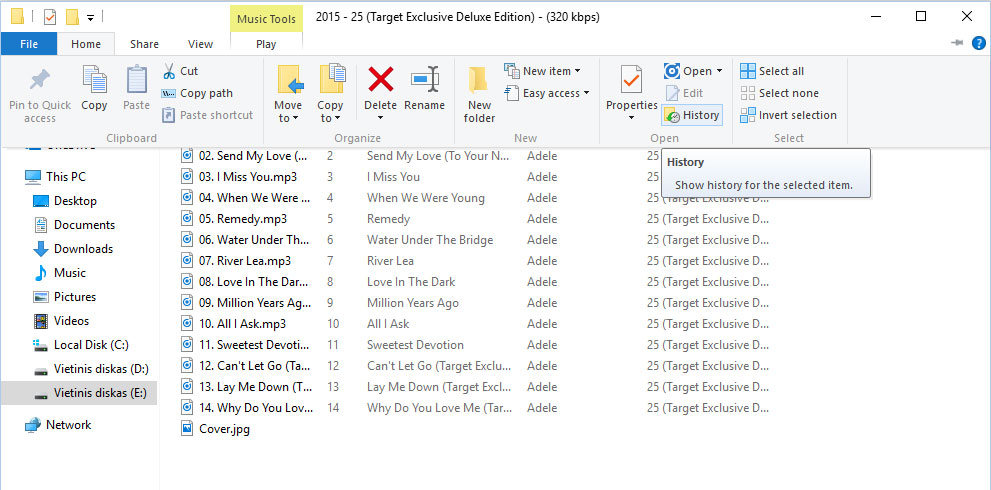This screenshot has height=490, width=991.
Task: Click New folder icon in title bar
Action: [73, 16]
